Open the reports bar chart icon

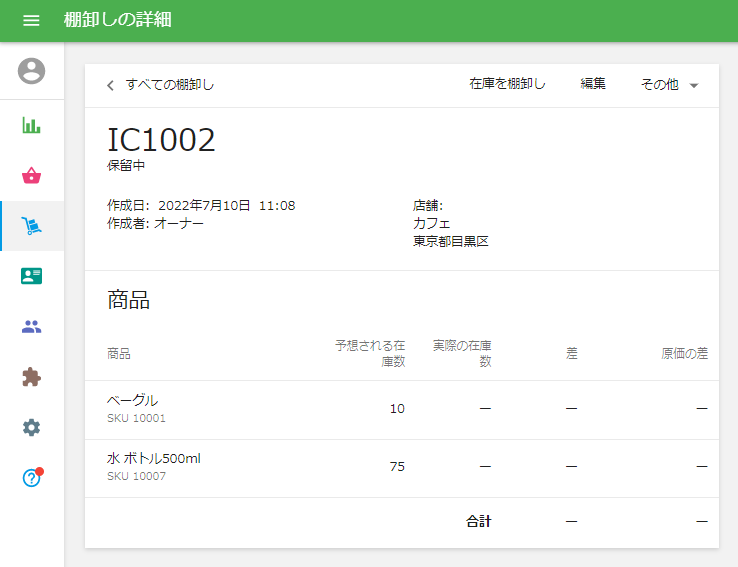point(32,126)
